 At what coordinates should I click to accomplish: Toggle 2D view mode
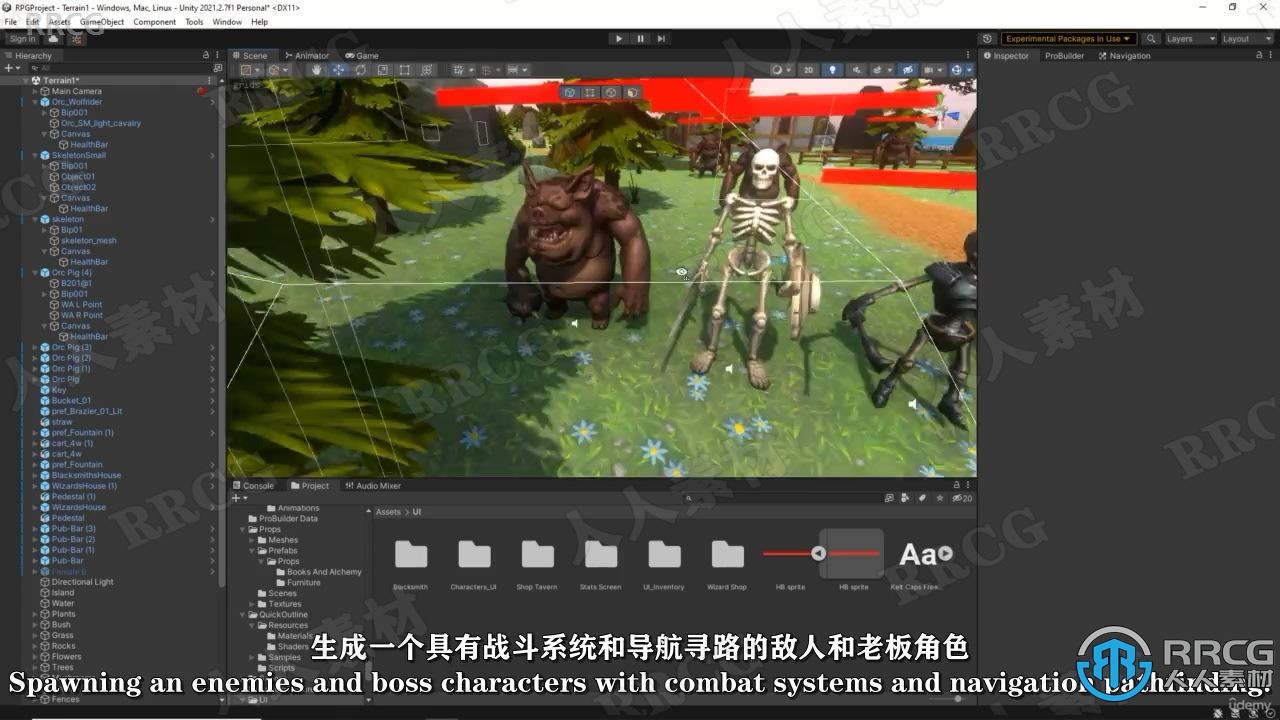(809, 70)
